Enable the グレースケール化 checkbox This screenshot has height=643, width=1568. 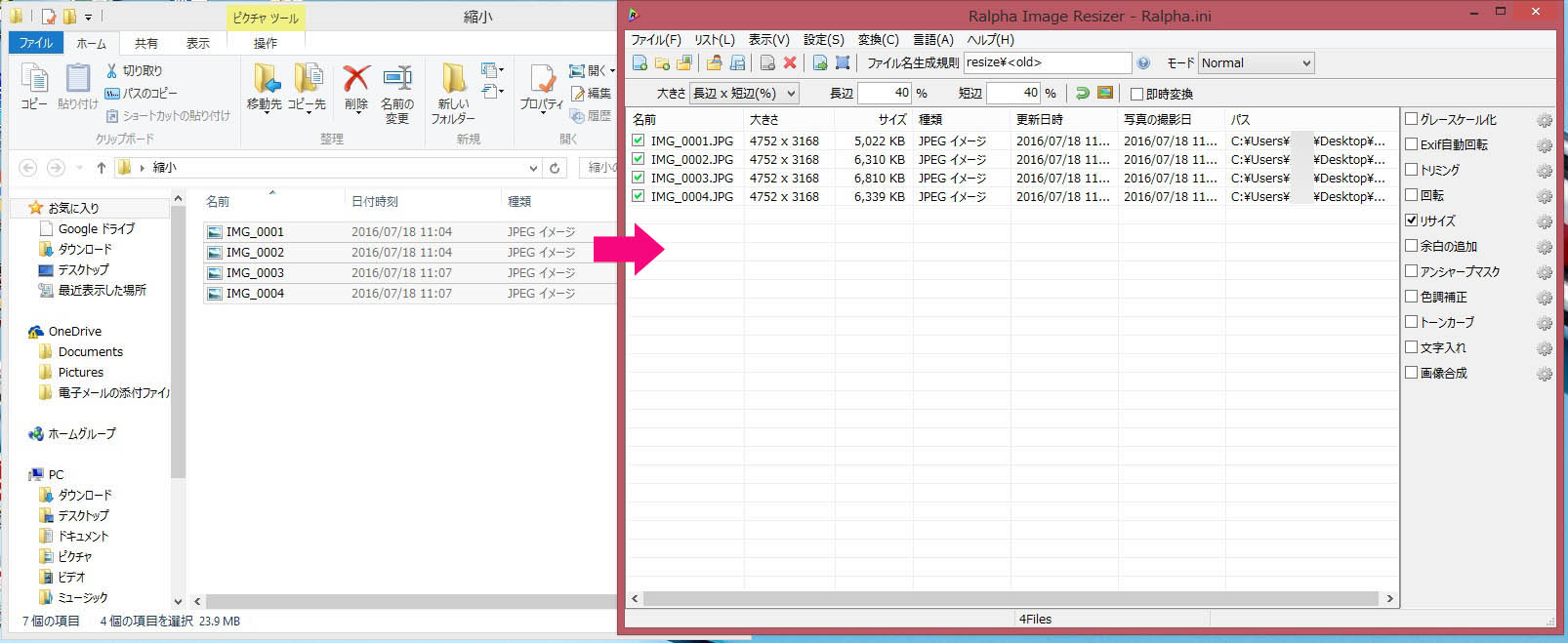[x=1411, y=119]
